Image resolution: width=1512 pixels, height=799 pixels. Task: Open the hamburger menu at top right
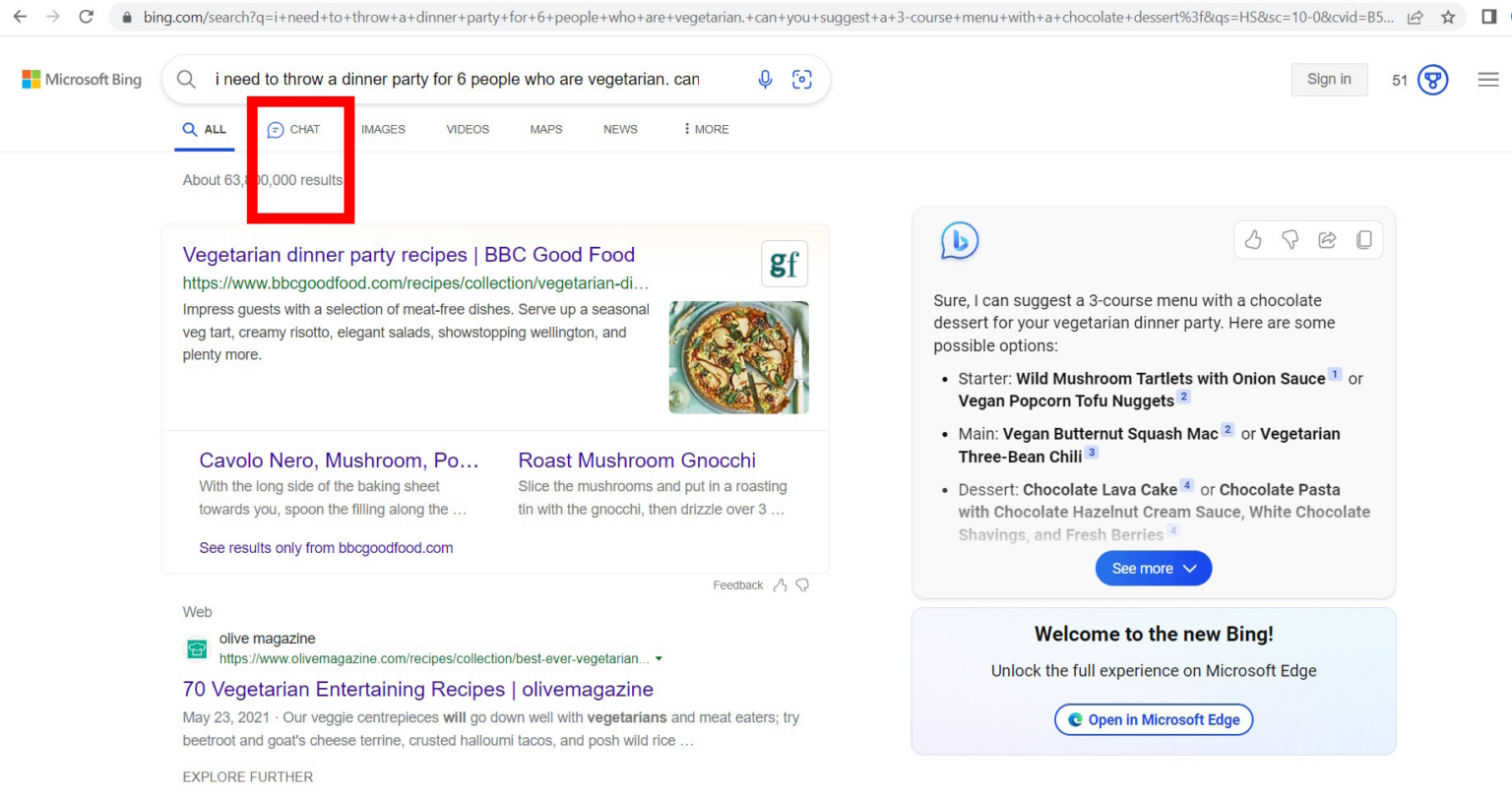(x=1488, y=80)
